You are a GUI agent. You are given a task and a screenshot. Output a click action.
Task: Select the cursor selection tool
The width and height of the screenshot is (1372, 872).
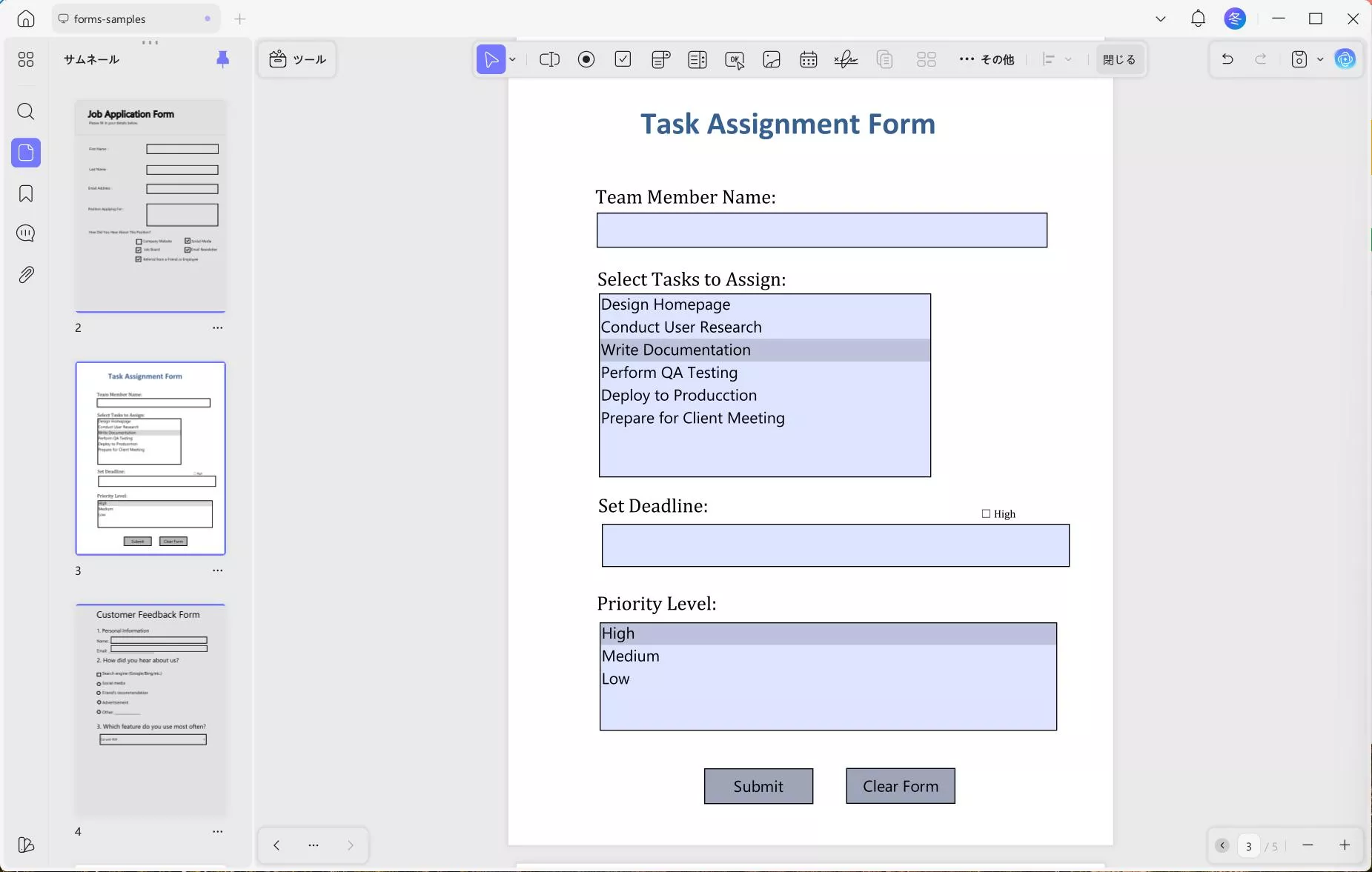[x=491, y=59]
